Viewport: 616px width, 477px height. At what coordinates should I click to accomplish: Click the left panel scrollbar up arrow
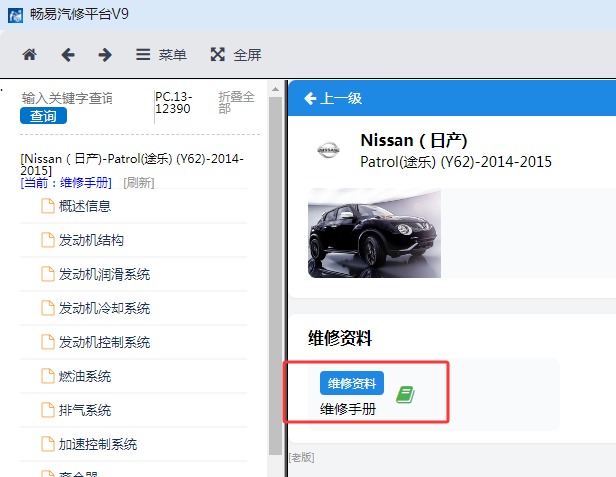[x=275, y=90]
